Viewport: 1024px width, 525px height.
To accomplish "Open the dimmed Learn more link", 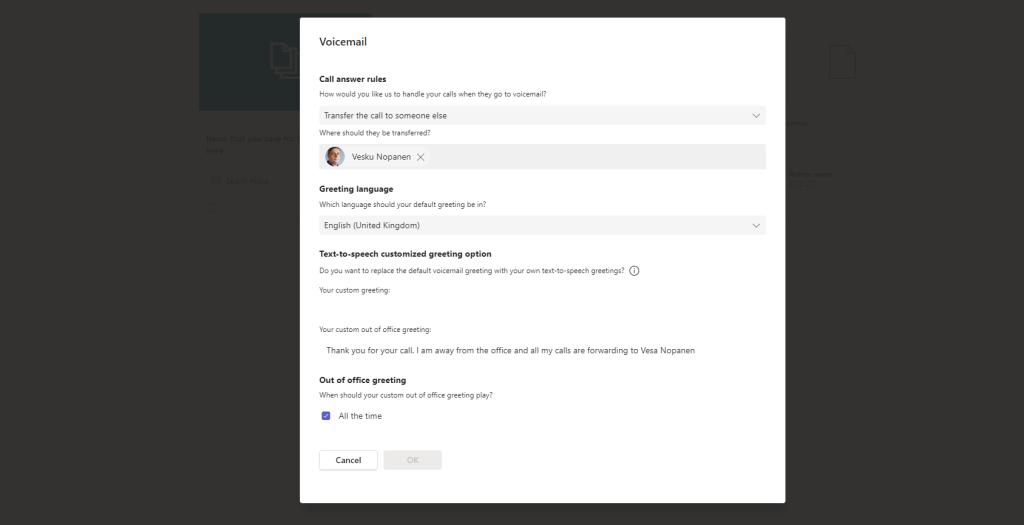I will tap(247, 181).
